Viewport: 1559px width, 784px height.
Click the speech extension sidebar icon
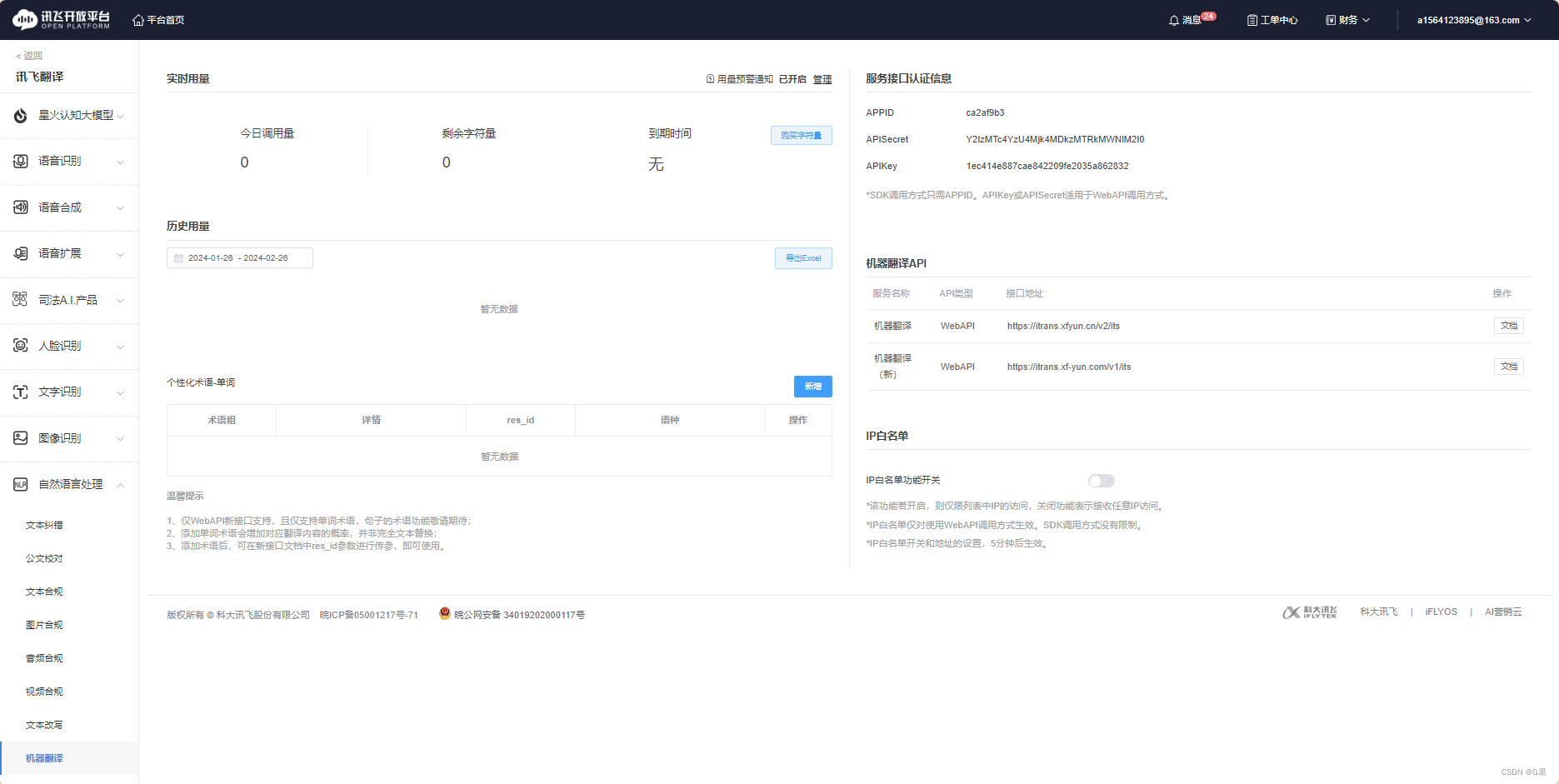21,253
